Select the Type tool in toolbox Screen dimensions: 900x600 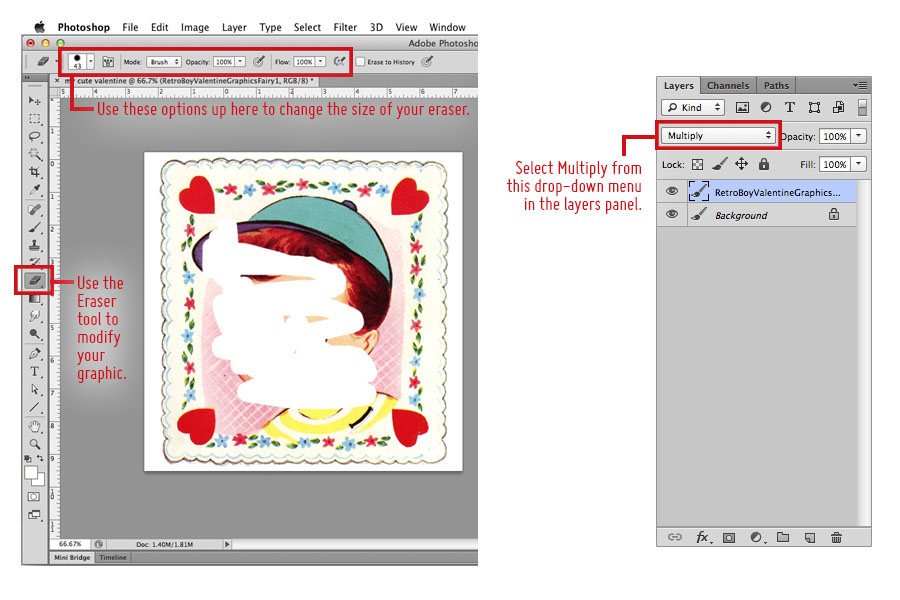click(x=34, y=371)
